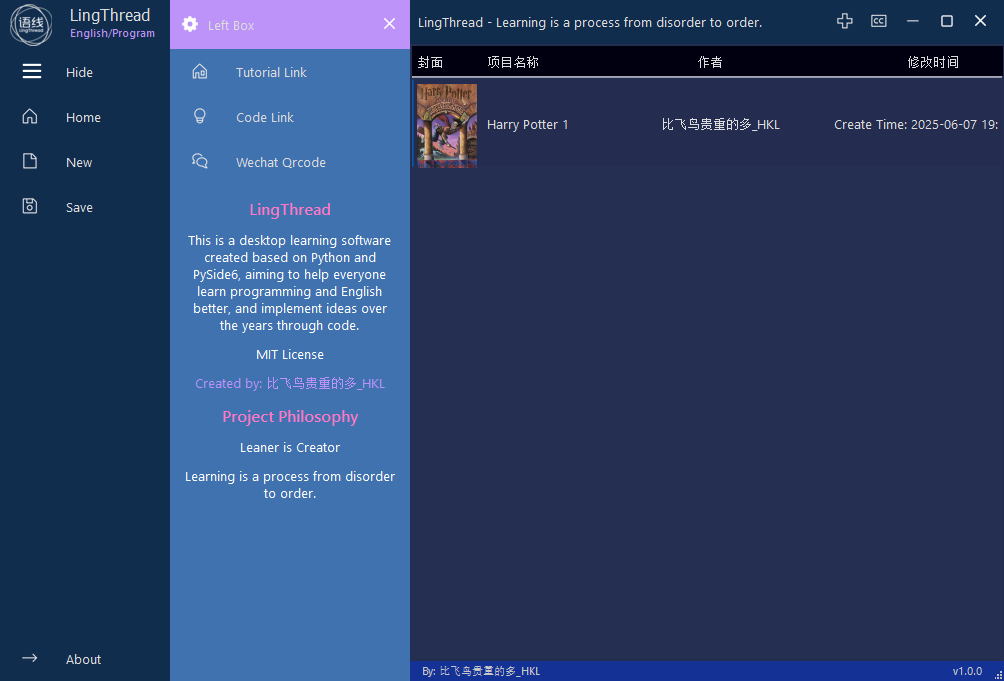The image size is (1004, 681).
Task: Click the CC icon in the title bar
Action: (879, 20)
